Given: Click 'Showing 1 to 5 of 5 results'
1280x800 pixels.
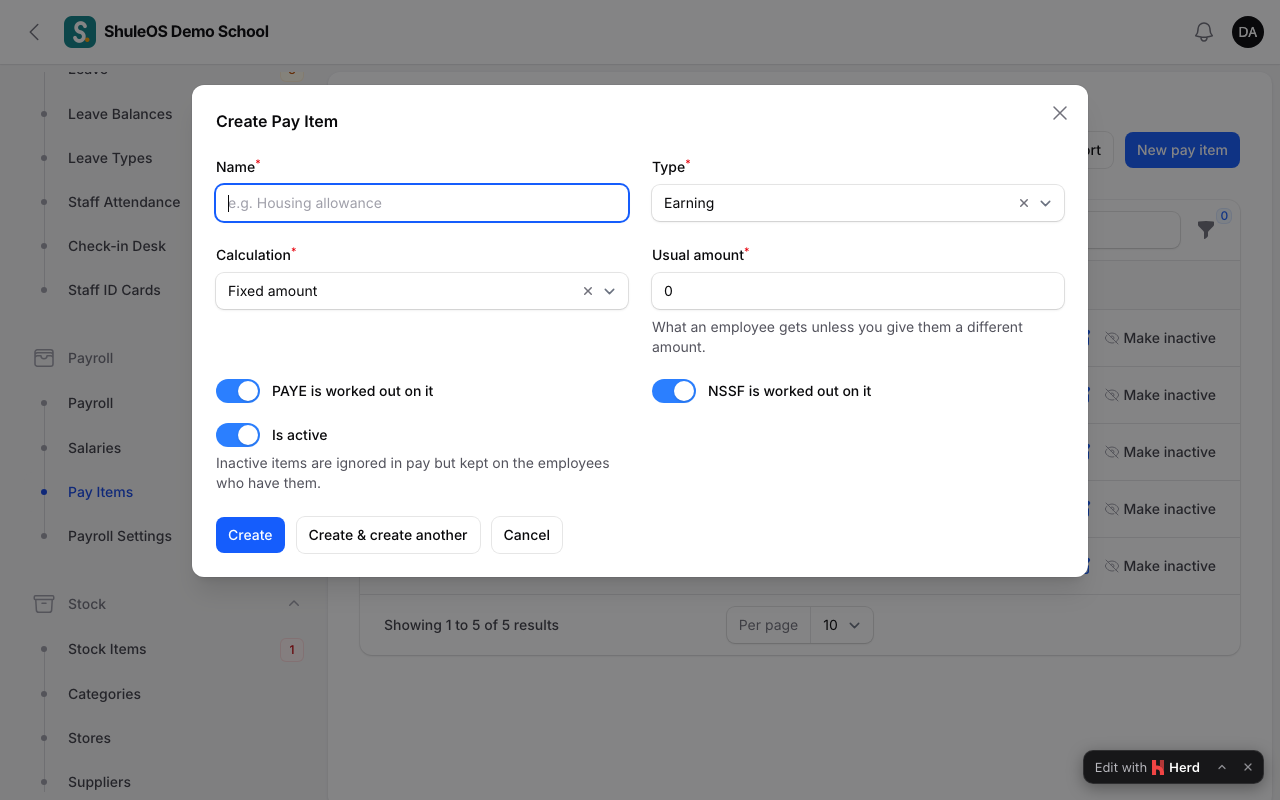Looking at the screenshot, I should pyautogui.click(x=471, y=625).
